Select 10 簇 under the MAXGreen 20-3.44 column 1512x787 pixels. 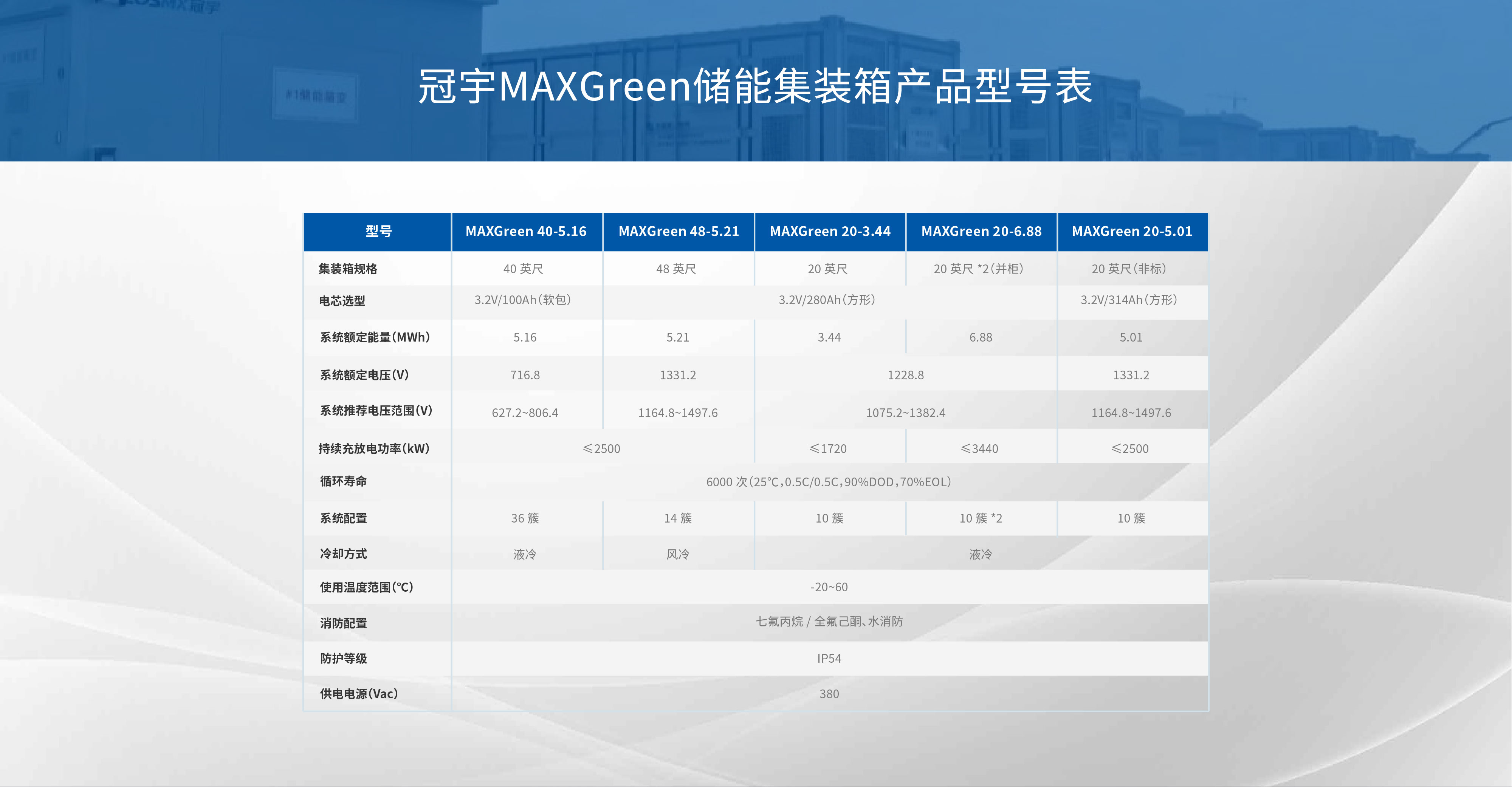(829, 519)
